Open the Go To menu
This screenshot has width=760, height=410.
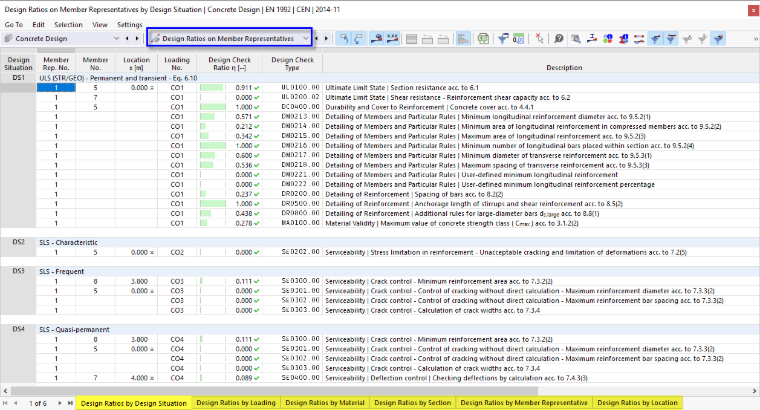(x=14, y=24)
